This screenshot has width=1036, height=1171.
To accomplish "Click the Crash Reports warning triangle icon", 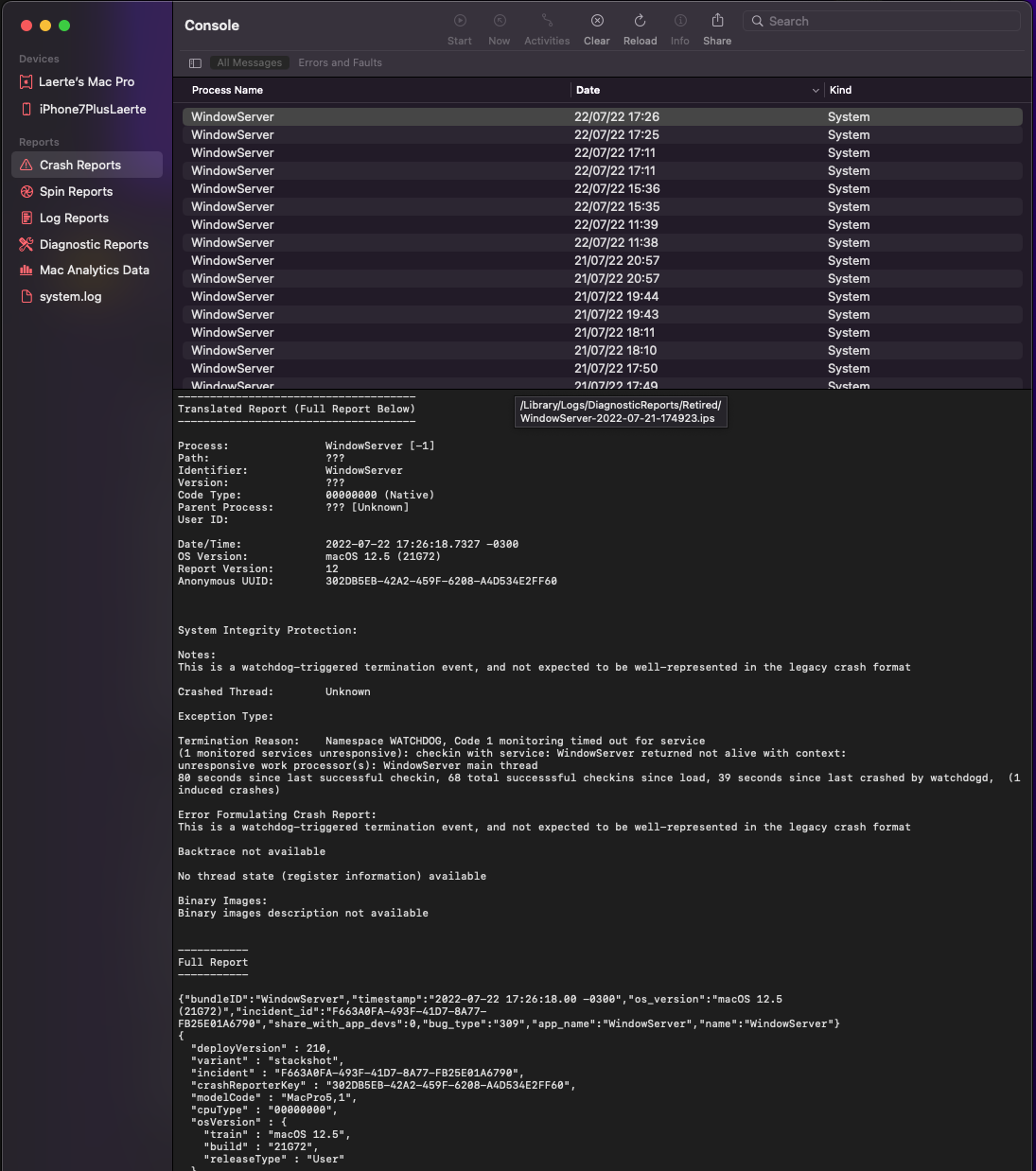I will [26, 165].
